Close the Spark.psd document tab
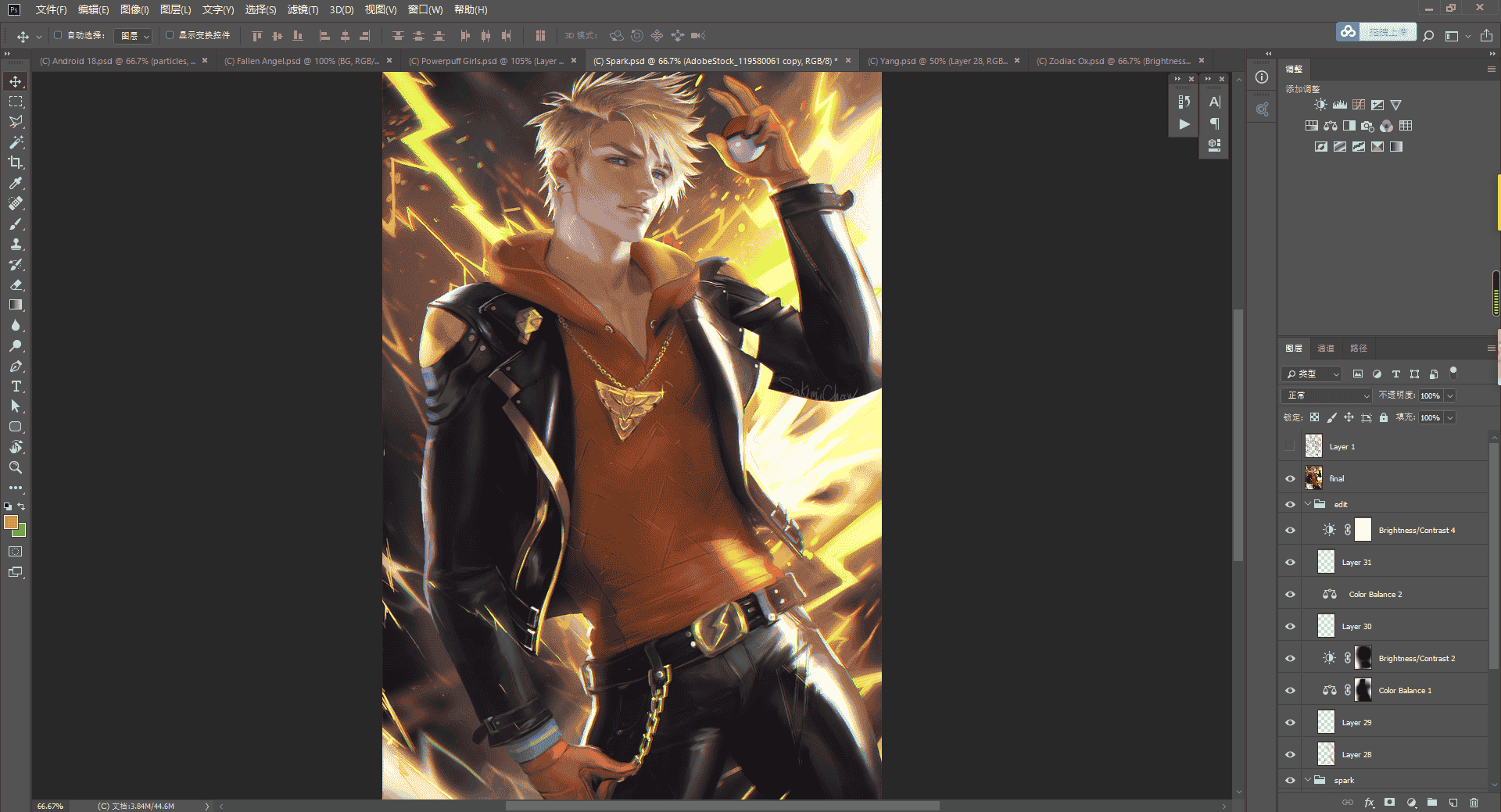The width and height of the screenshot is (1501, 812). 847,60
